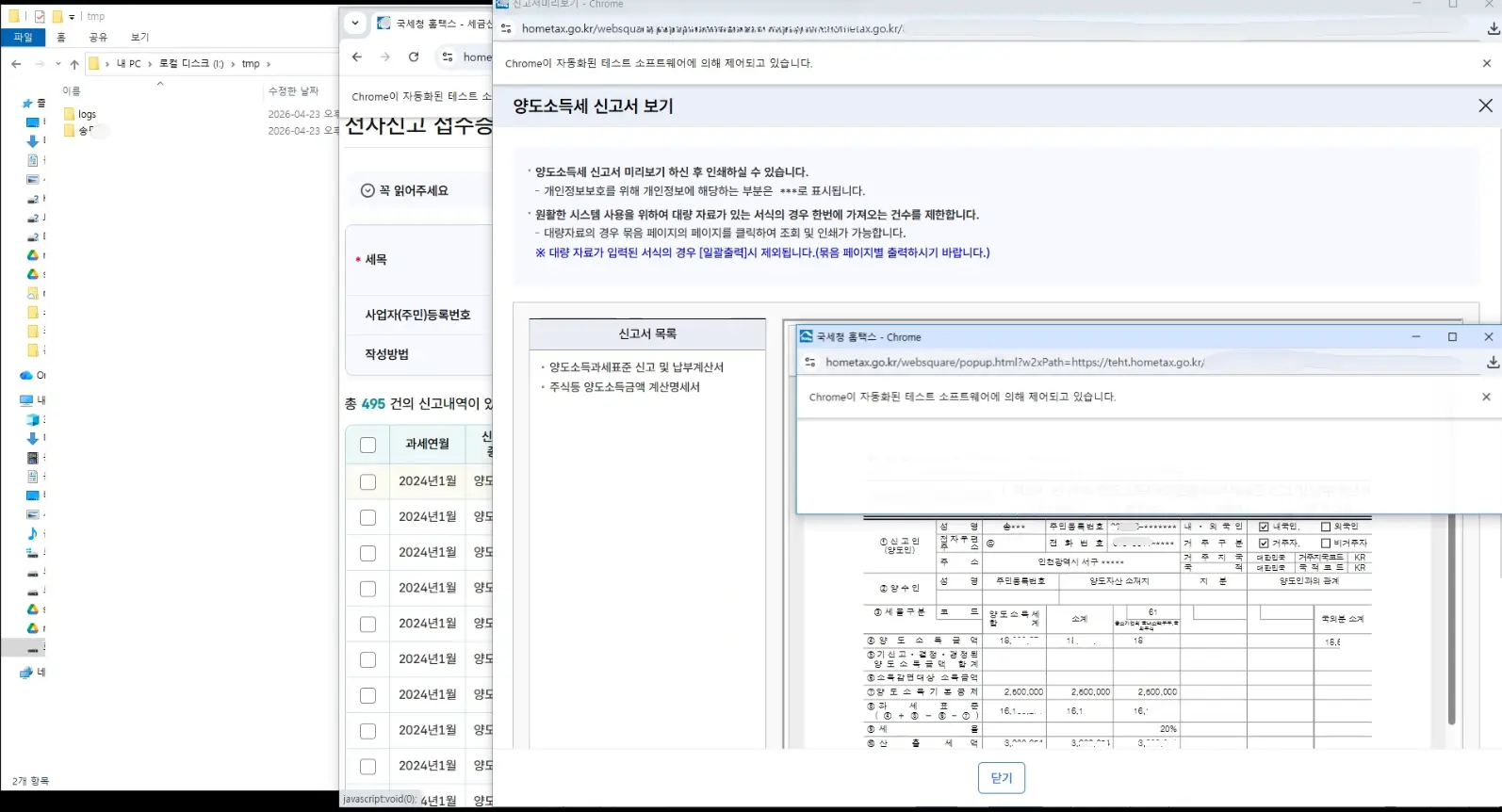
Task: Click the 495 filing count link
Action: click(x=373, y=403)
